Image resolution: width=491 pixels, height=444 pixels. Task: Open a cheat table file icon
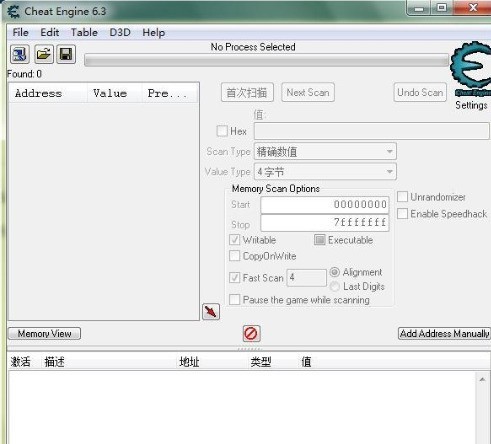click(43, 54)
